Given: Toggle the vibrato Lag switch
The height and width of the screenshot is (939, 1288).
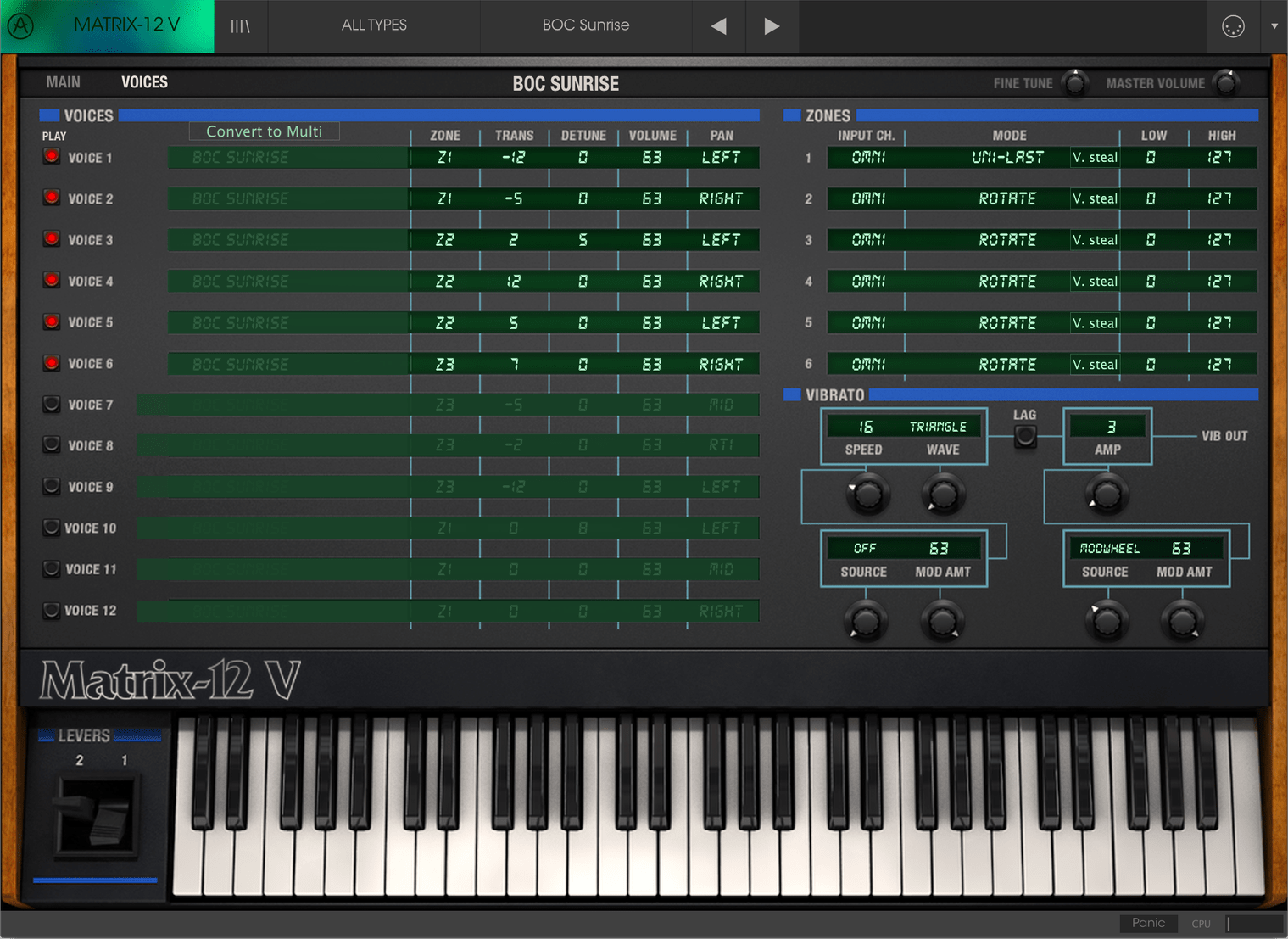Looking at the screenshot, I should tap(1024, 437).
